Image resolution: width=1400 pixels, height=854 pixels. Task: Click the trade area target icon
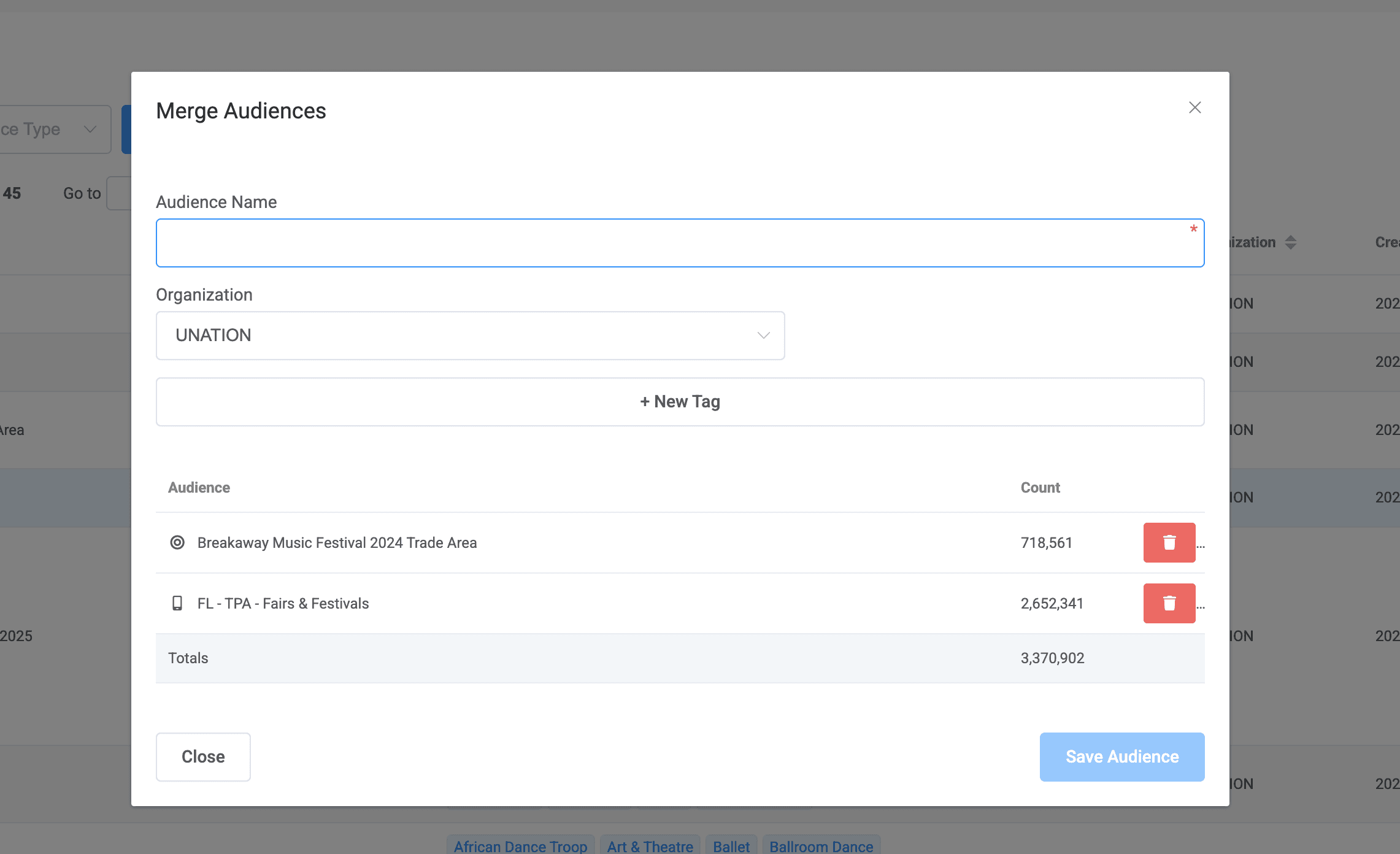coord(177,542)
